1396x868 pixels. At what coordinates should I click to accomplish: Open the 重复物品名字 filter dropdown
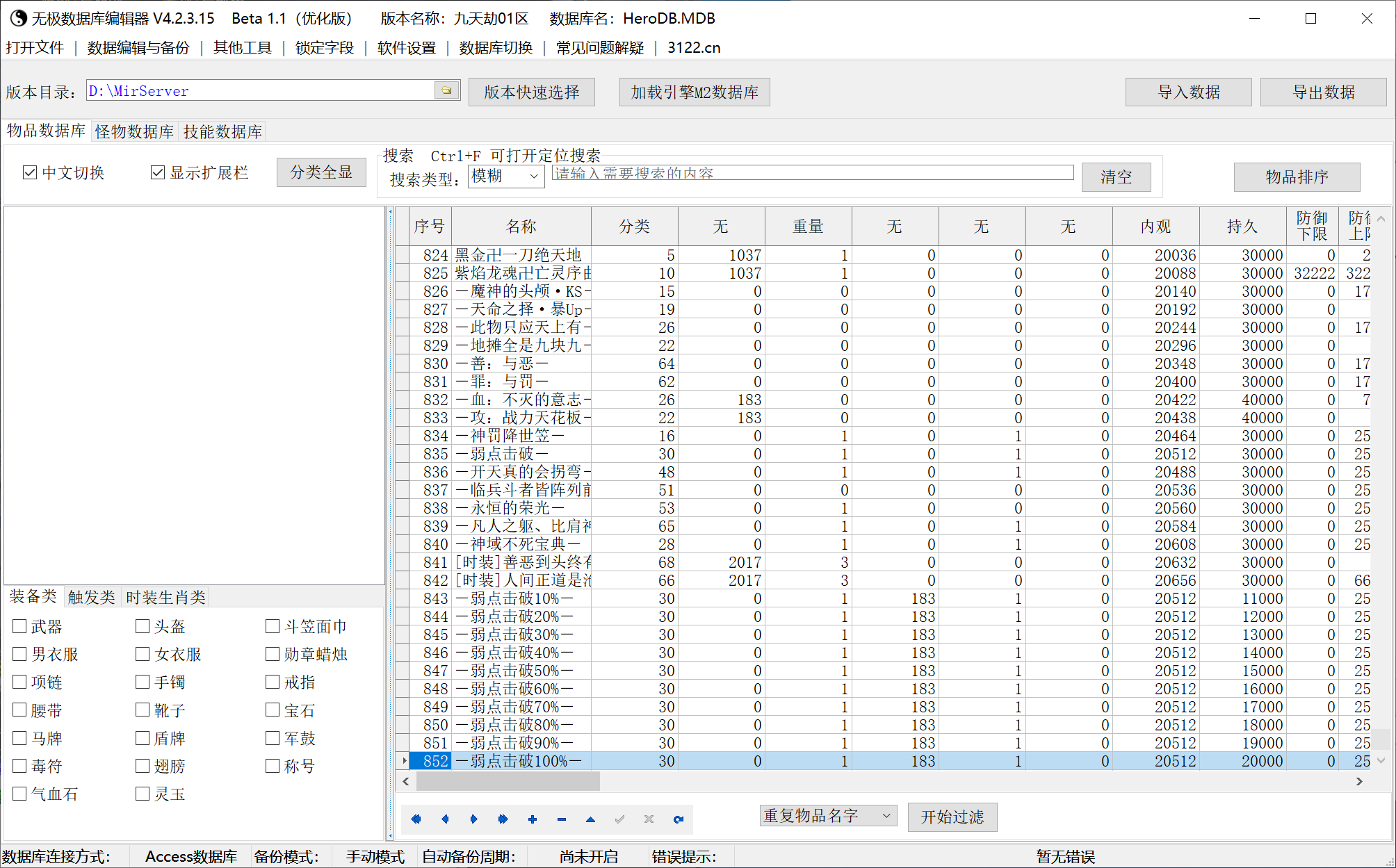(828, 815)
